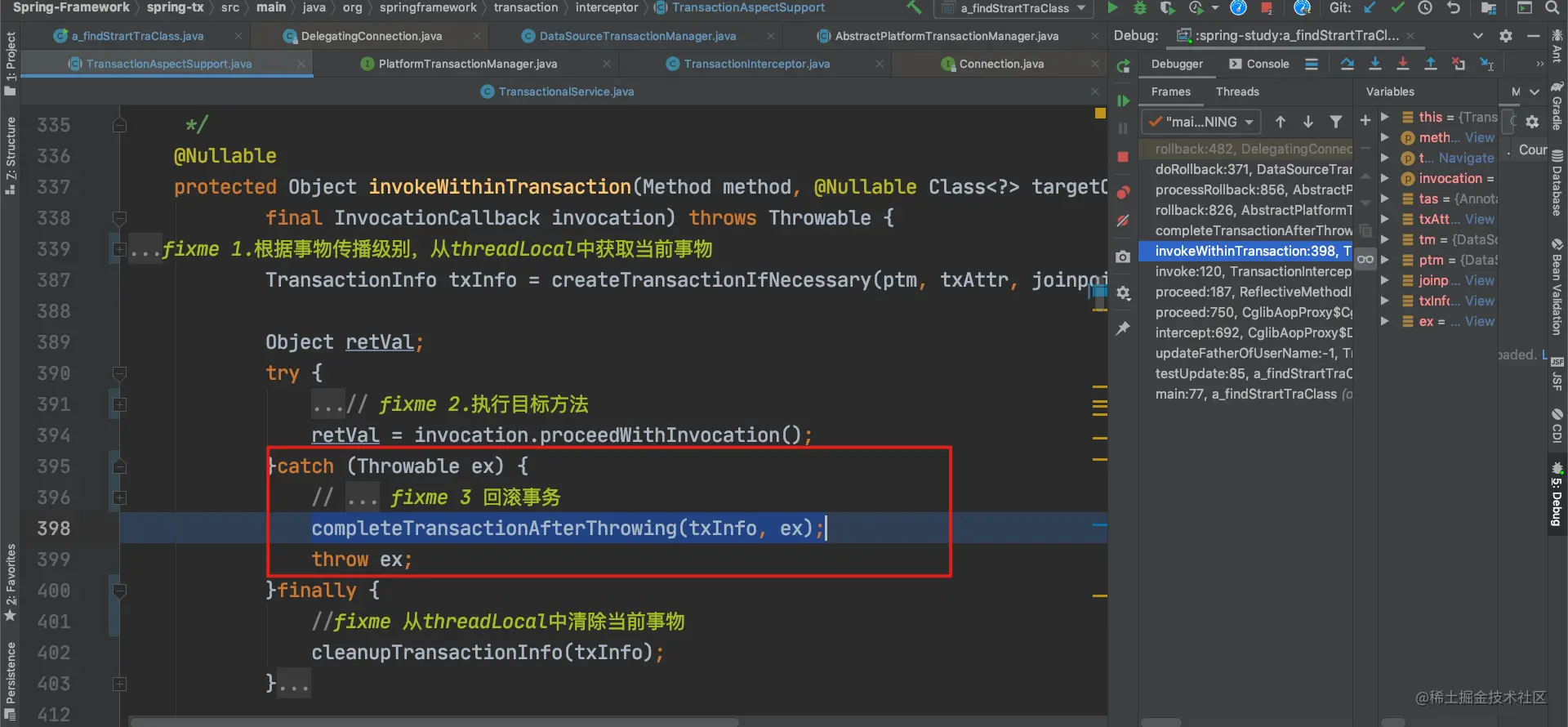The height and width of the screenshot is (727, 1568).
Task: Click the View link next to txAtt variable
Action: (x=1479, y=219)
